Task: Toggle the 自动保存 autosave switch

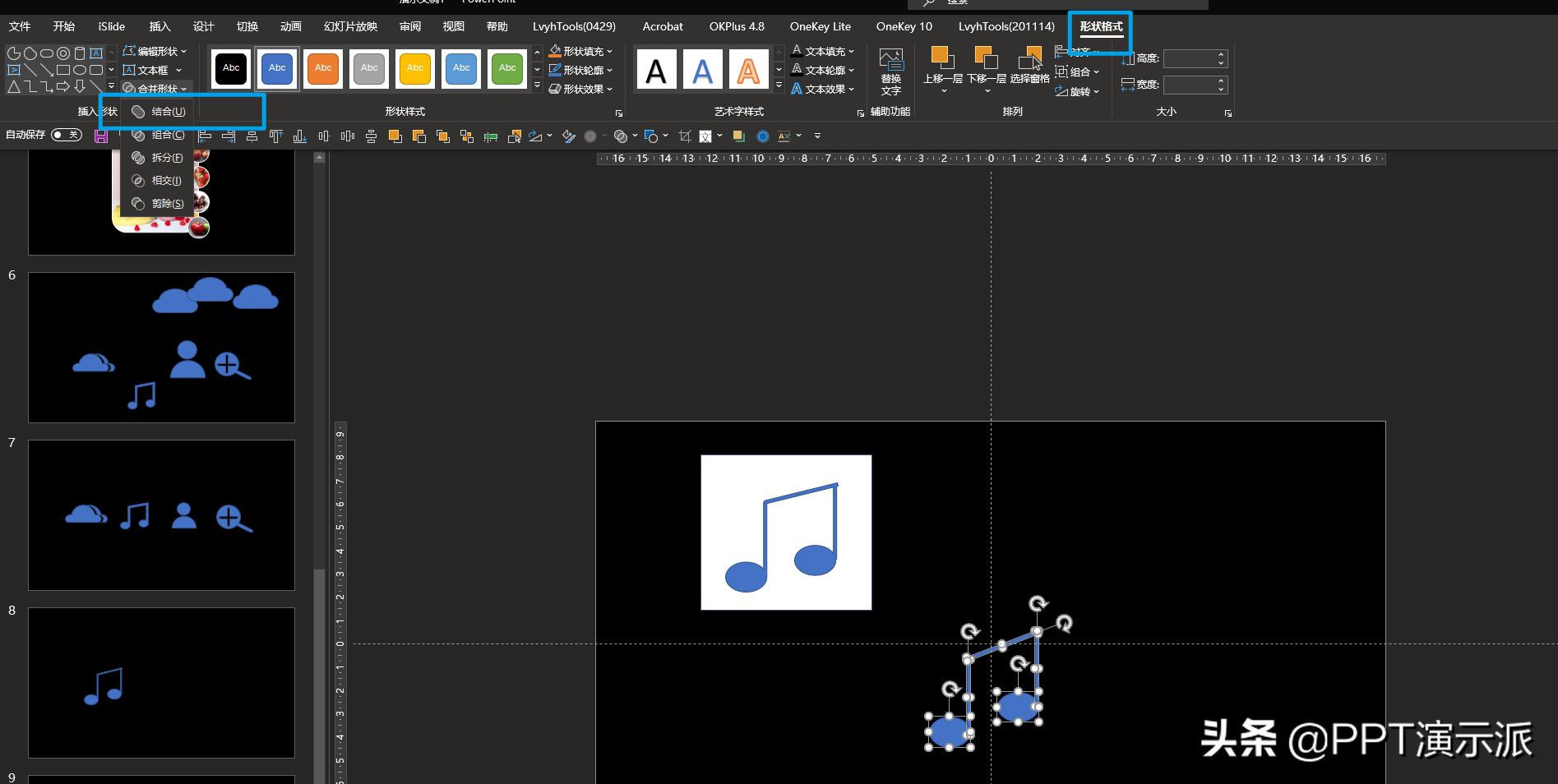Action: coord(66,135)
